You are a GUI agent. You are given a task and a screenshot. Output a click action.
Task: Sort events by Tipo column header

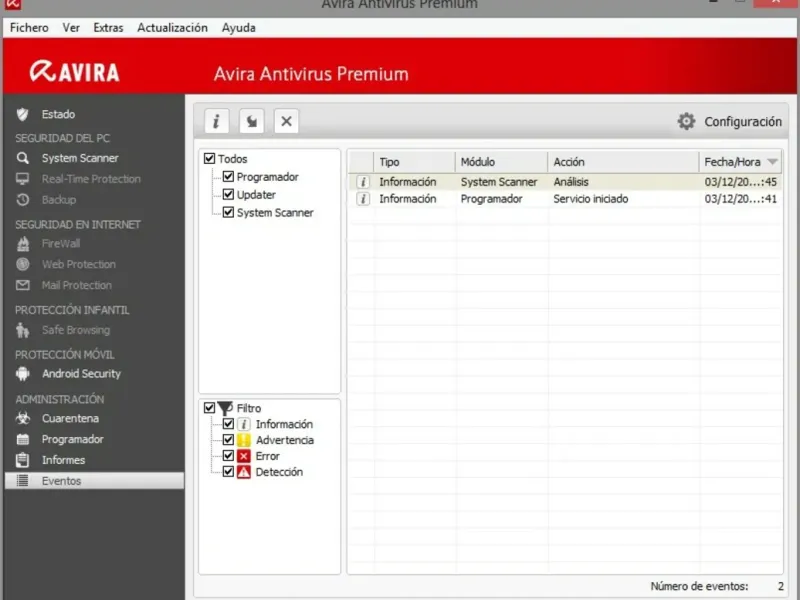pos(414,162)
